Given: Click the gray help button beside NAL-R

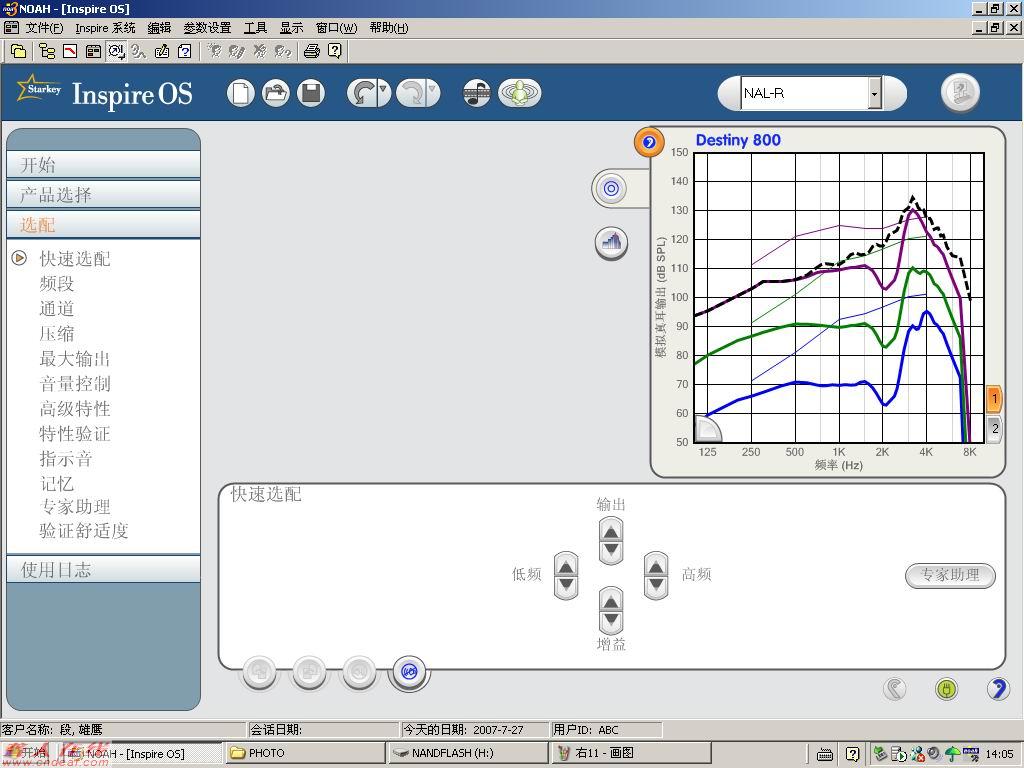Looking at the screenshot, I should click(960, 92).
